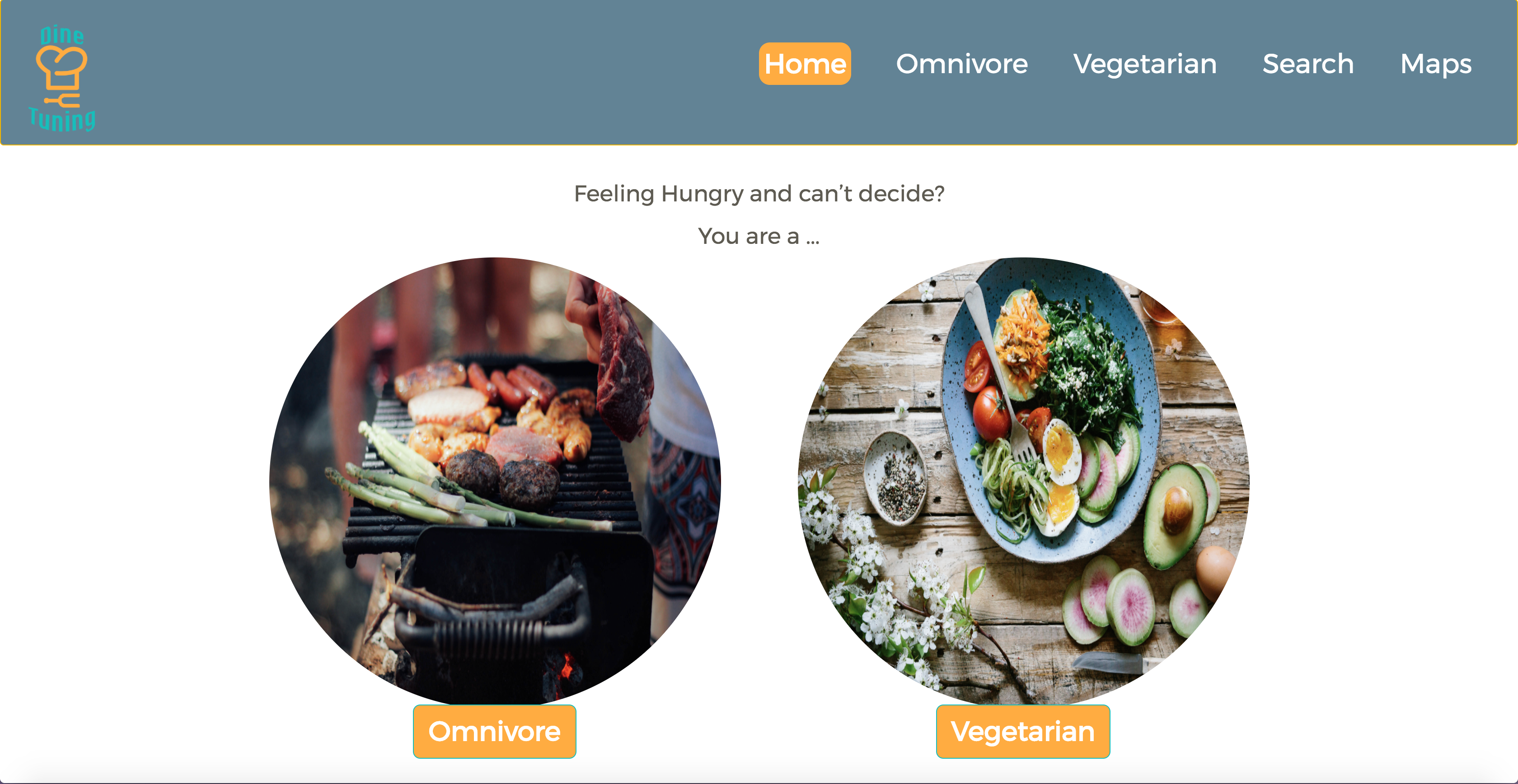The width and height of the screenshot is (1518, 784).
Task: Open Vegetarian from the navigation bar
Action: click(1145, 64)
